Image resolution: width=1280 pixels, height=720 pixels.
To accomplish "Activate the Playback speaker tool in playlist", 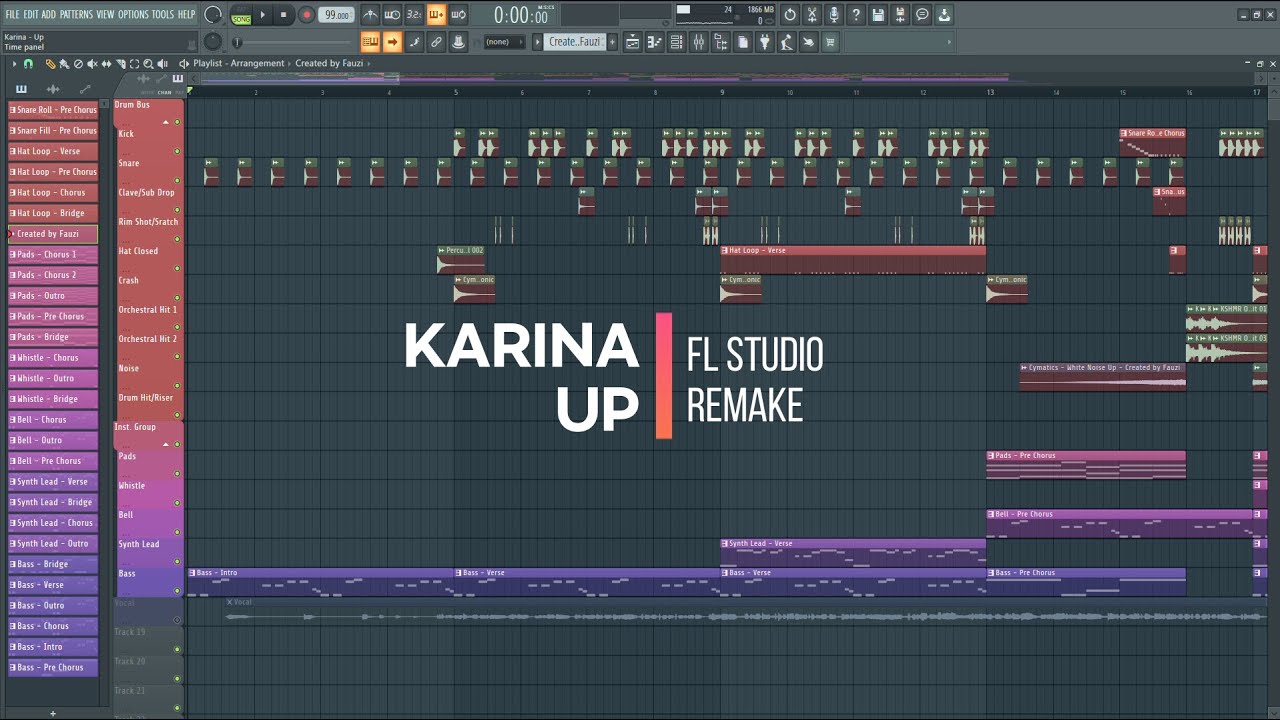I will point(162,64).
